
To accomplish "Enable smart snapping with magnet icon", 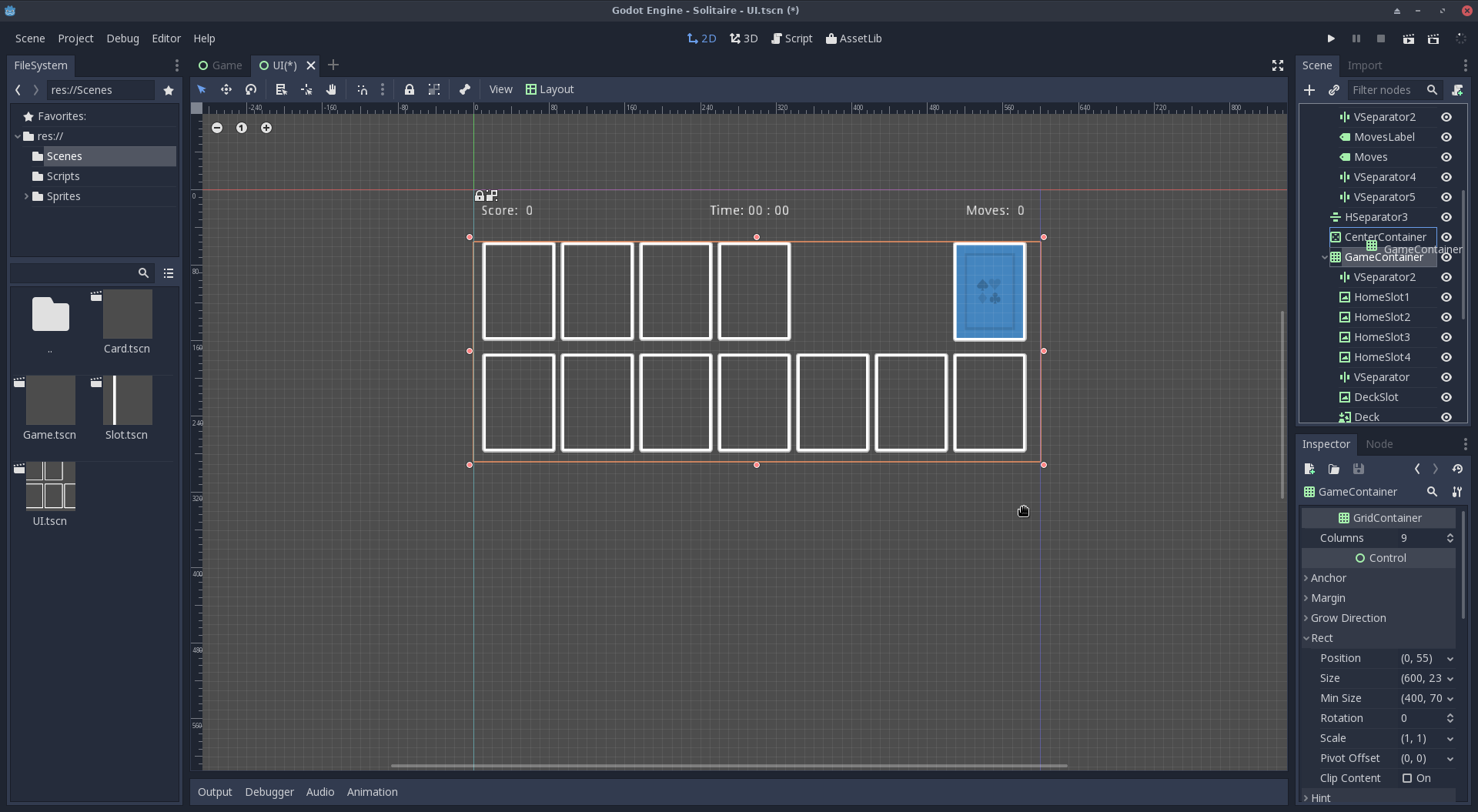I will click(x=363, y=89).
